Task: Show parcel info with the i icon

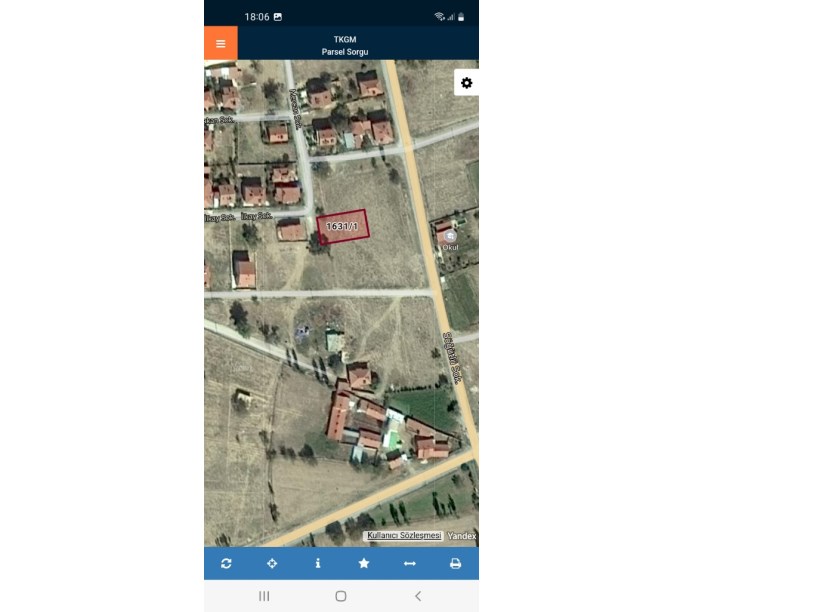Action: pyautogui.click(x=317, y=563)
